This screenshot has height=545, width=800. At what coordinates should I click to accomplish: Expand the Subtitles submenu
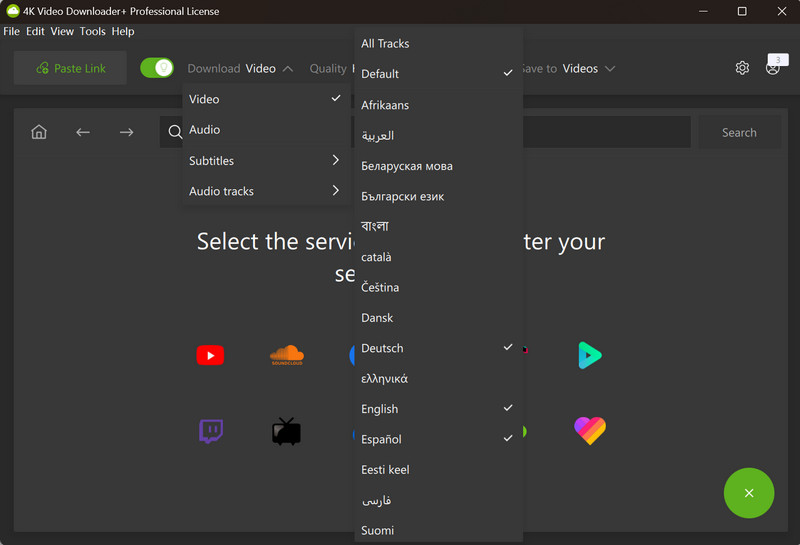coord(266,161)
